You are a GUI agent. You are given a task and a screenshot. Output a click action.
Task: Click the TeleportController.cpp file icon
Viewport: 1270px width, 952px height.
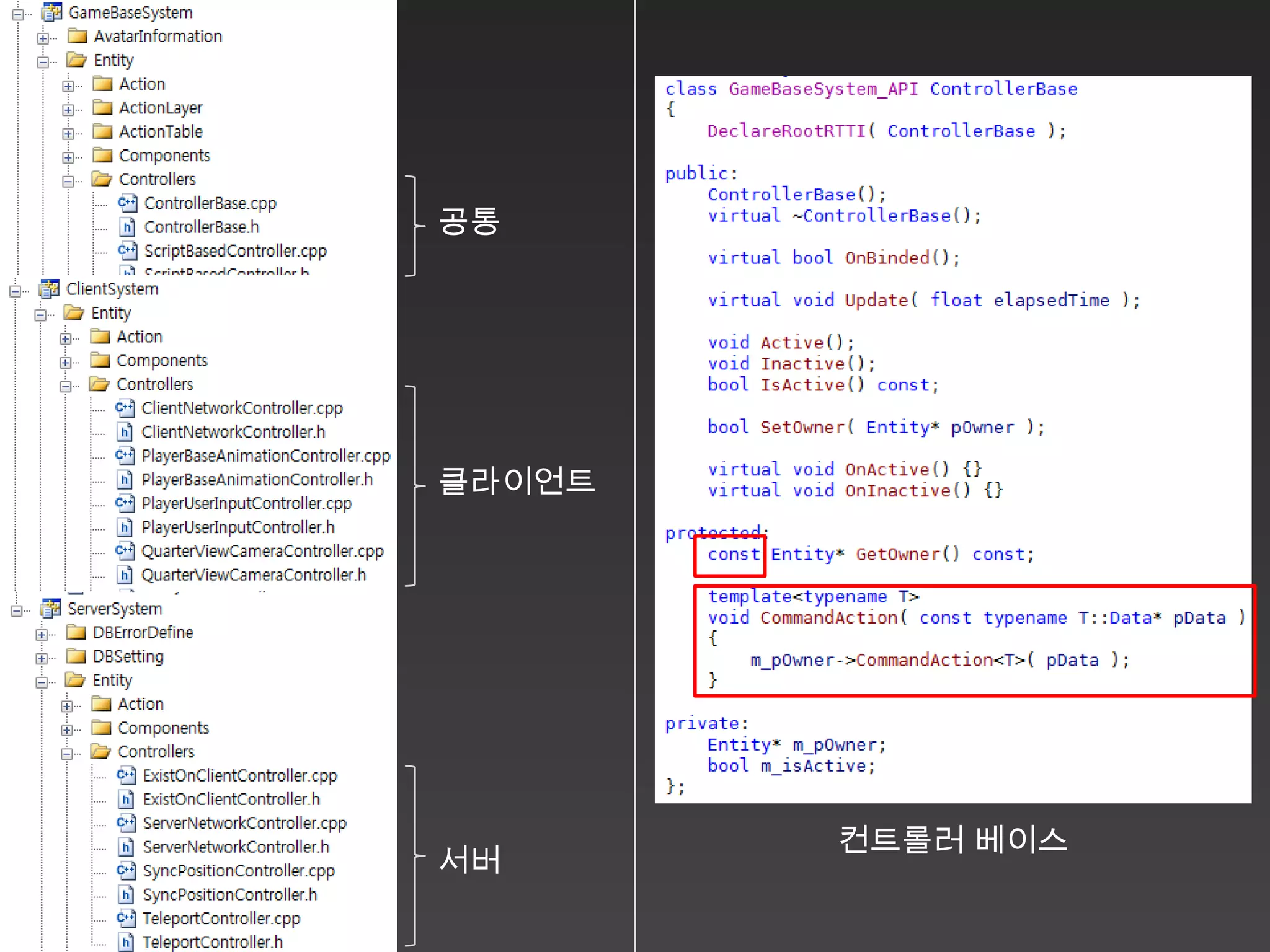(126, 919)
